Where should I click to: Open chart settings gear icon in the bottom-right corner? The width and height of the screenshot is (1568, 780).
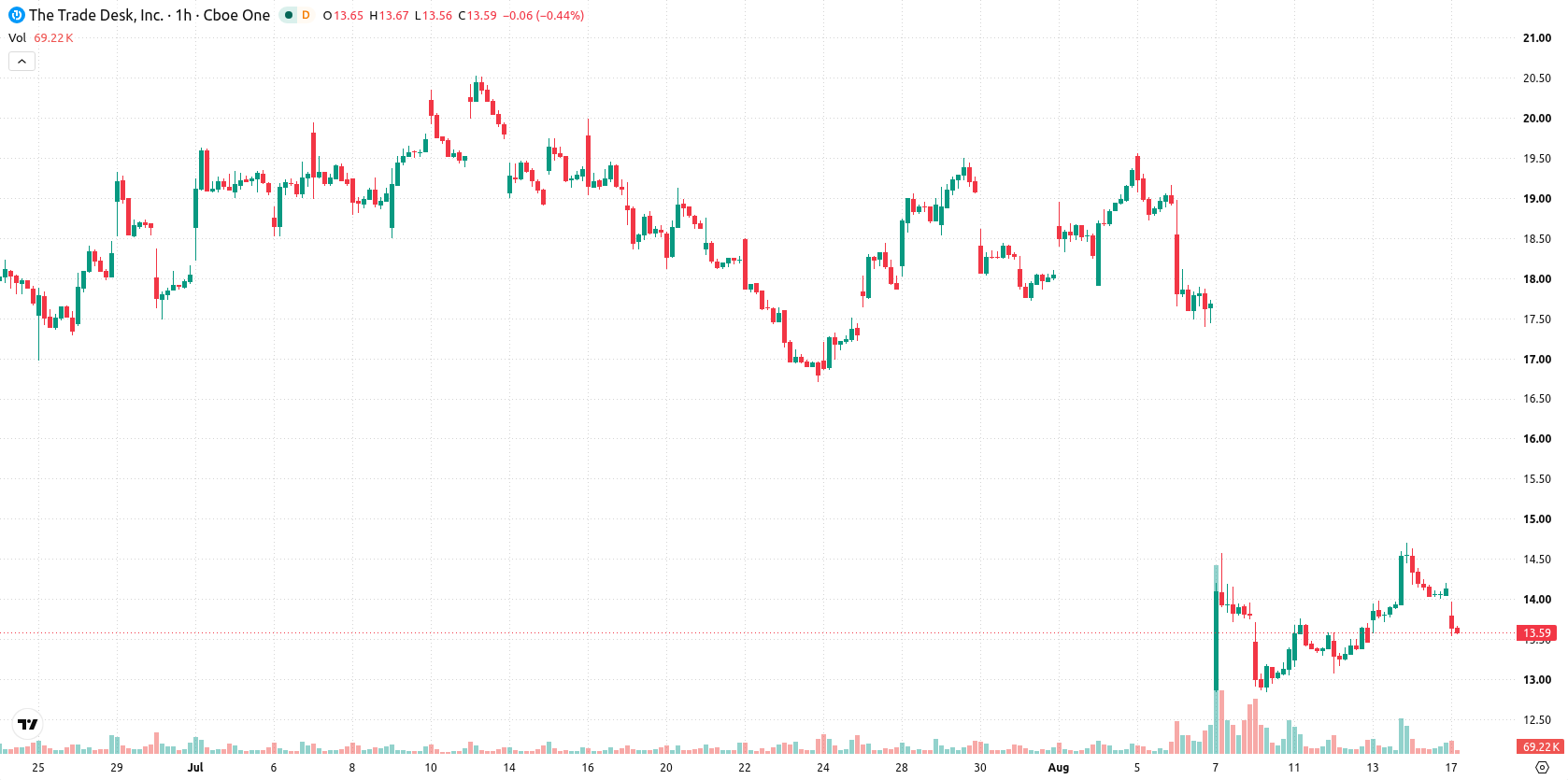click(1543, 767)
